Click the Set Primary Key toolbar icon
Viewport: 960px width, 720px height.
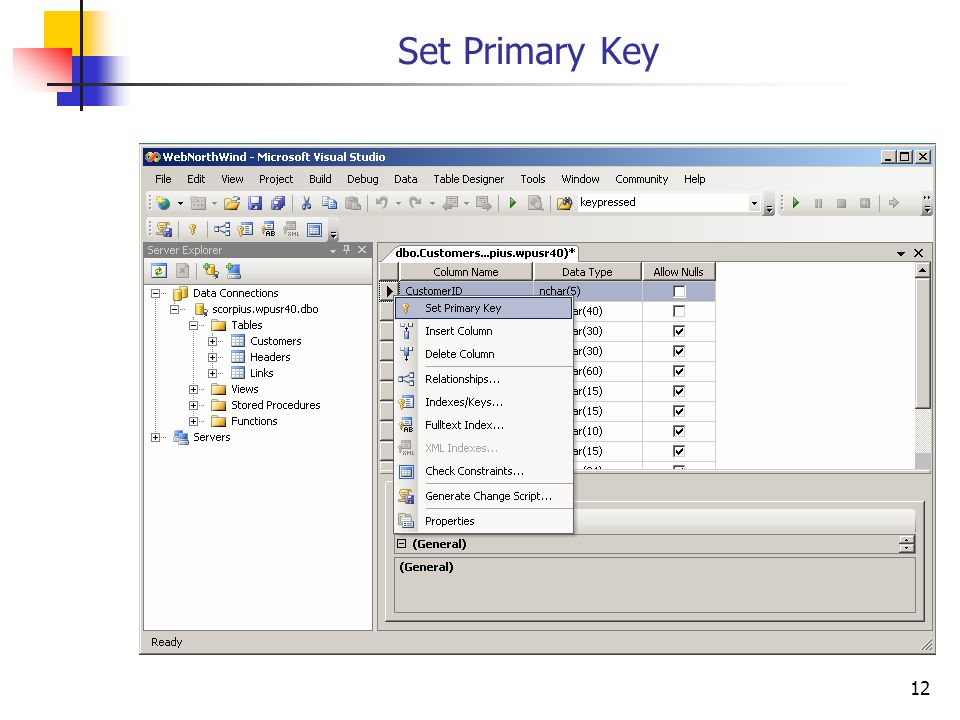point(192,230)
